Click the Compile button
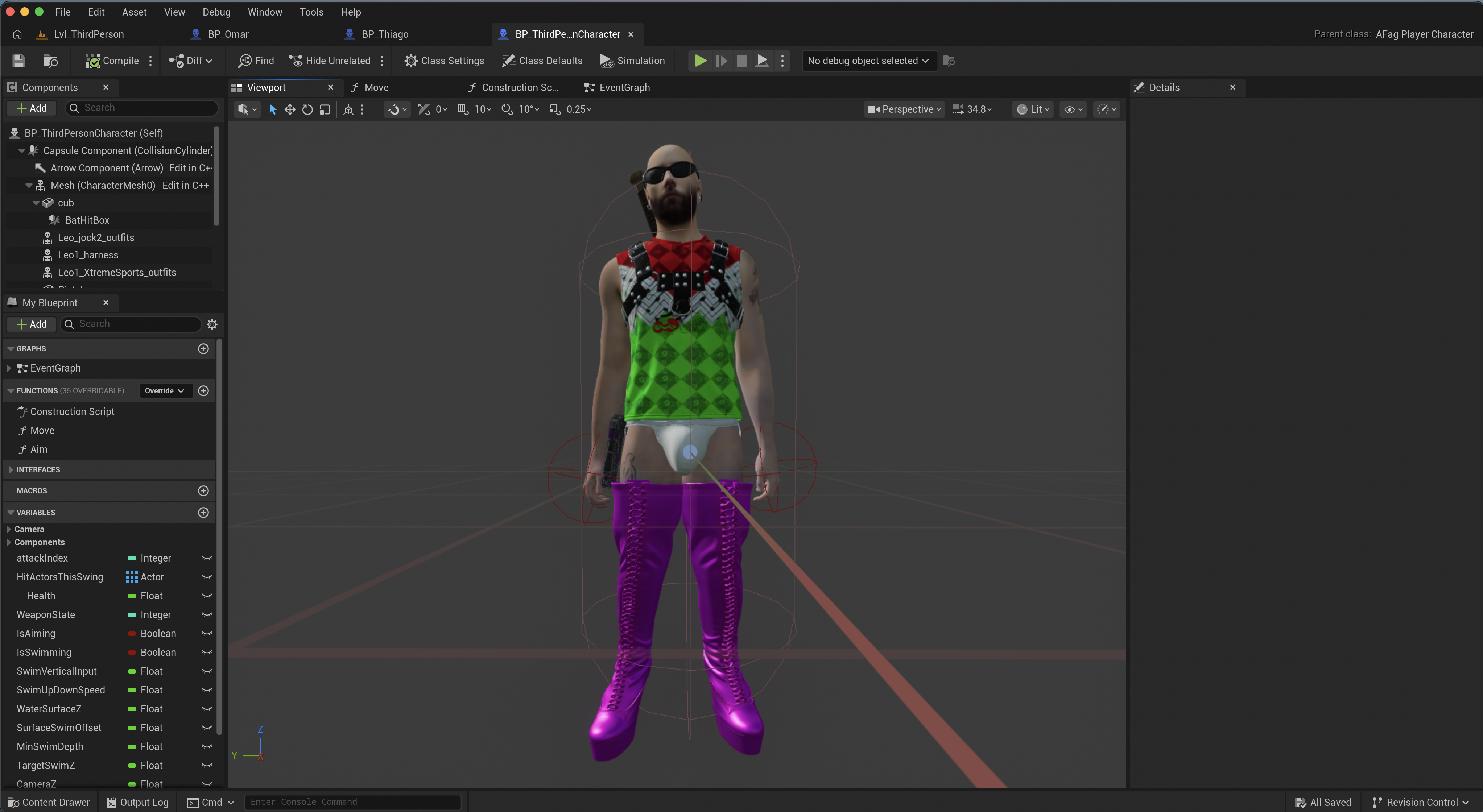The height and width of the screenshot is (812, 1483). tap(112, 61)
